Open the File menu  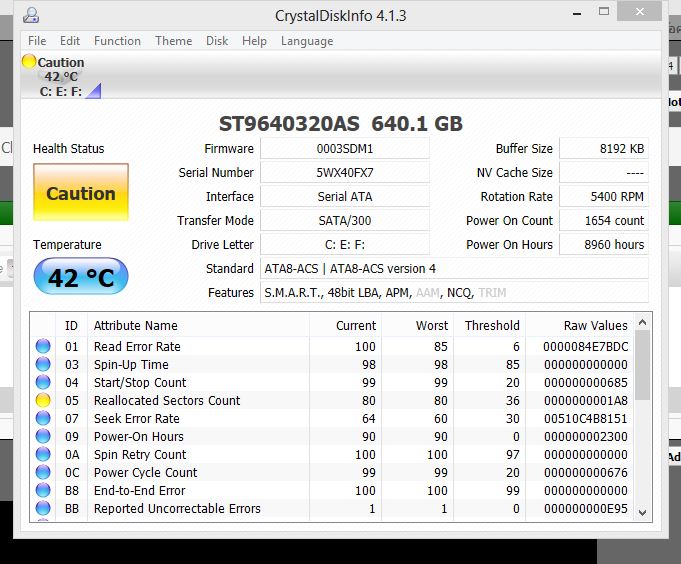(x=37, y=41)
